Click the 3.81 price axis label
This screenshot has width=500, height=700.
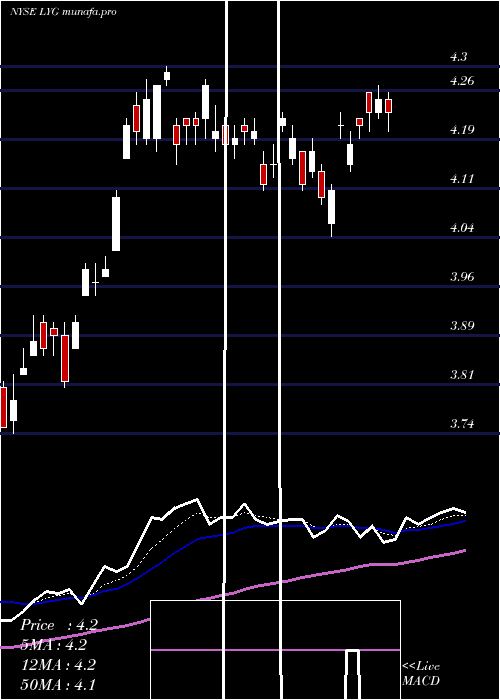(x=462, y=375)
